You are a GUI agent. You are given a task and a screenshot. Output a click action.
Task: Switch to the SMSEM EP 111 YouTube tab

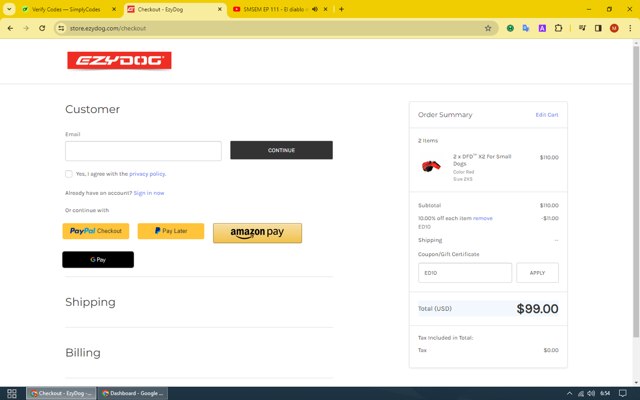click(273, 9)
